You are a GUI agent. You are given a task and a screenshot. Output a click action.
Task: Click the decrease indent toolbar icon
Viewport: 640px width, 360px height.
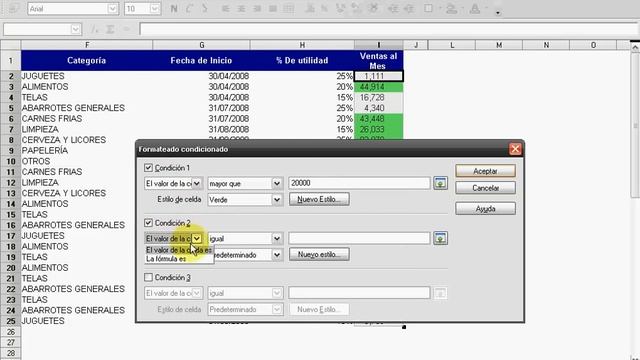[393, 9]
